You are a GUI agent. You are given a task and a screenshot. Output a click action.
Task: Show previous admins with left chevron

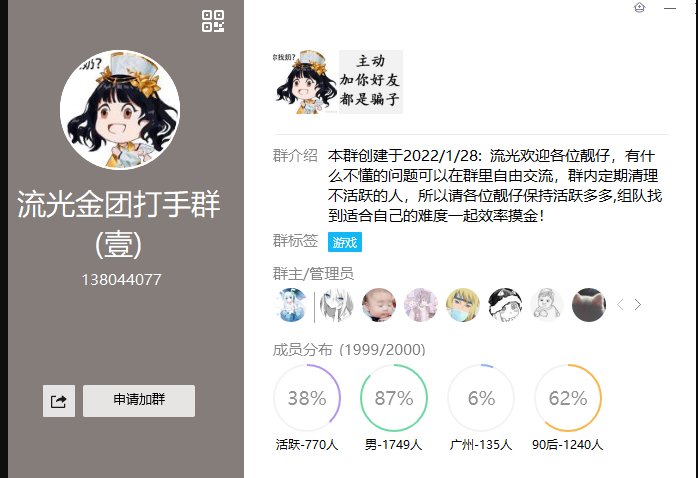(x=620, y=305)
